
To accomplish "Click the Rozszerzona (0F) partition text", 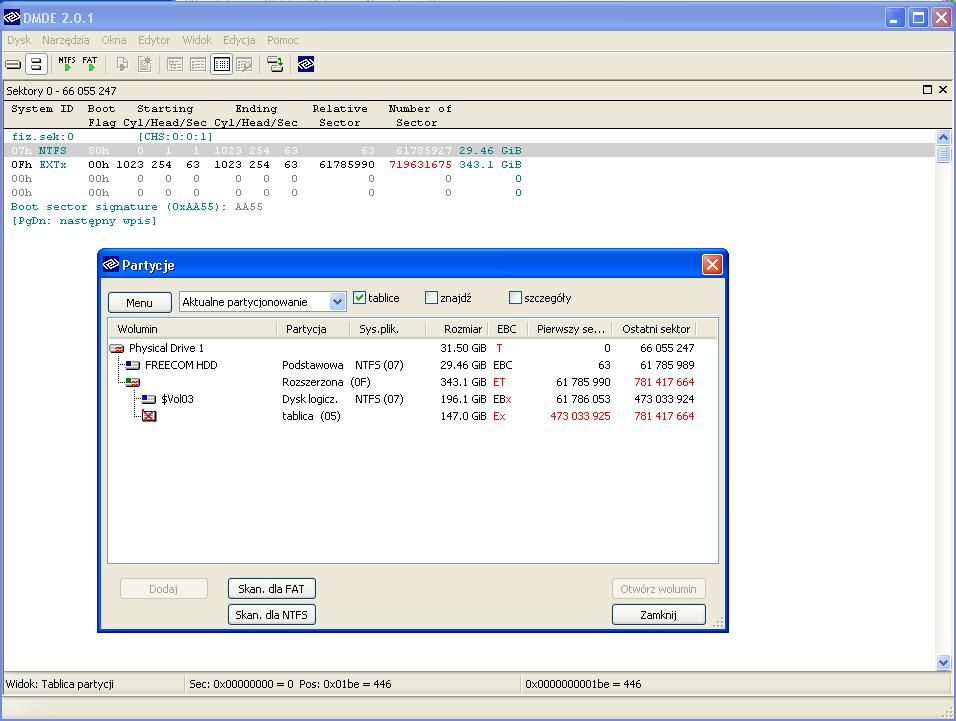I will [x=326, y=382].
